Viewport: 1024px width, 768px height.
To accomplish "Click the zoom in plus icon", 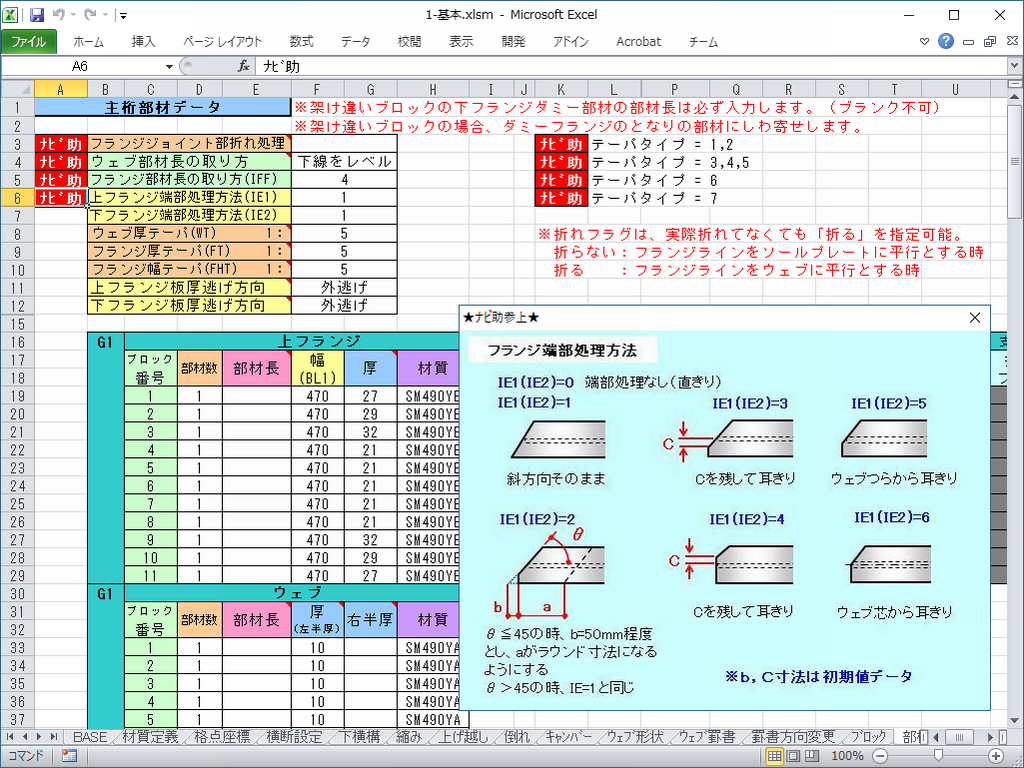I will [996, 756].
